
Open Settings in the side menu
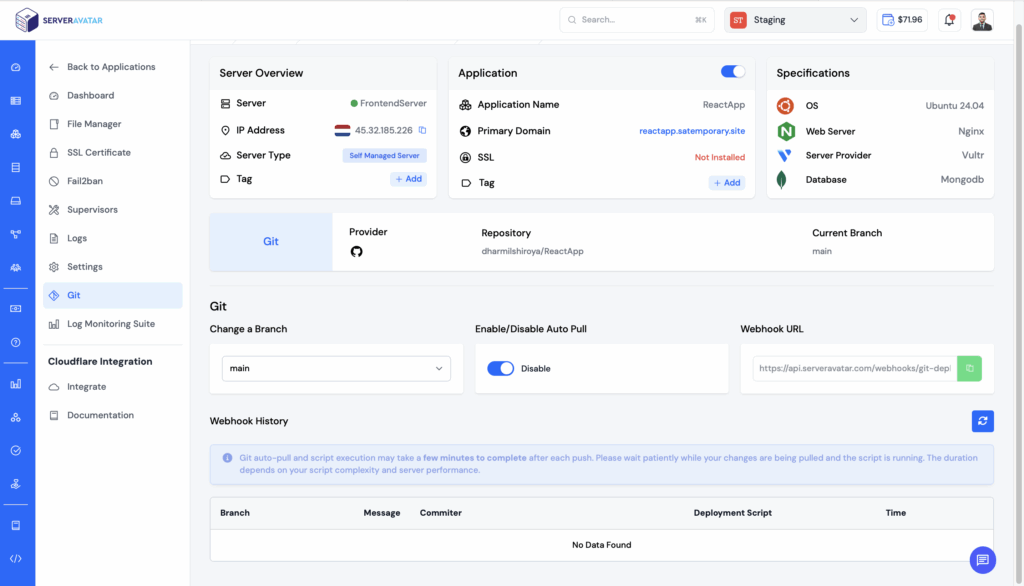click(112, 267)
